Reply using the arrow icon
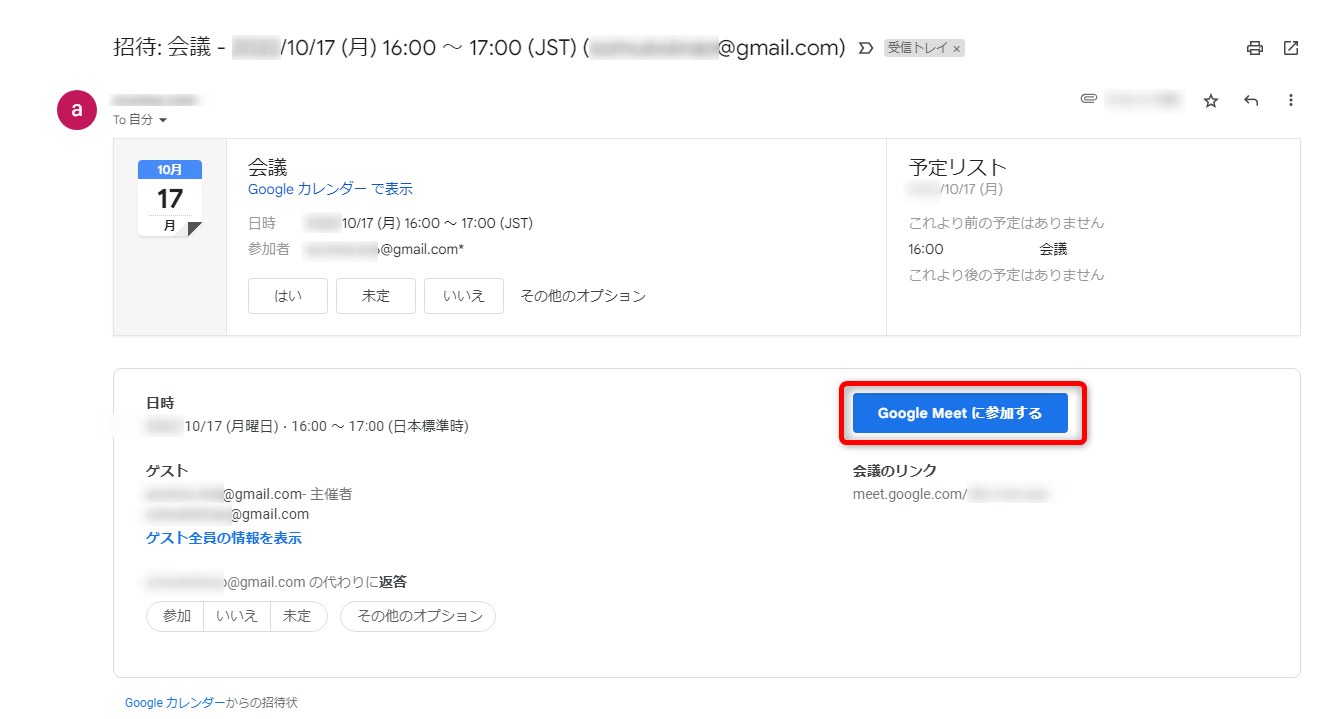Viewport: 1344px width, 719px height. coord(1251,100)
